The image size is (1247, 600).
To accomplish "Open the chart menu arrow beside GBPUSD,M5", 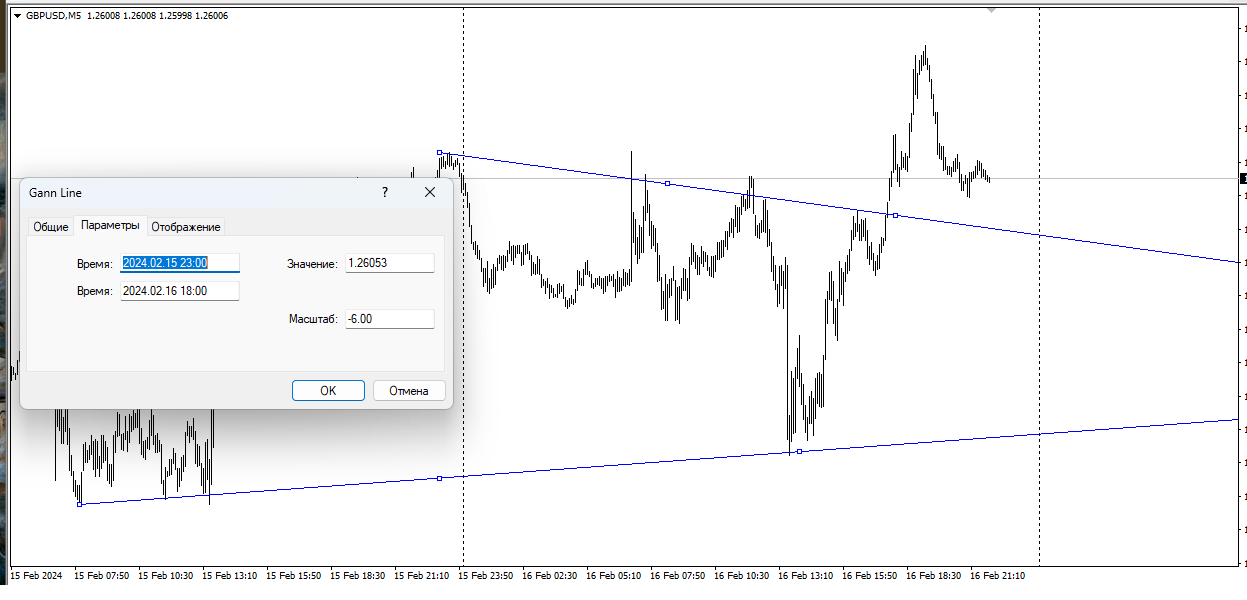I will click(x=17, y=15).
